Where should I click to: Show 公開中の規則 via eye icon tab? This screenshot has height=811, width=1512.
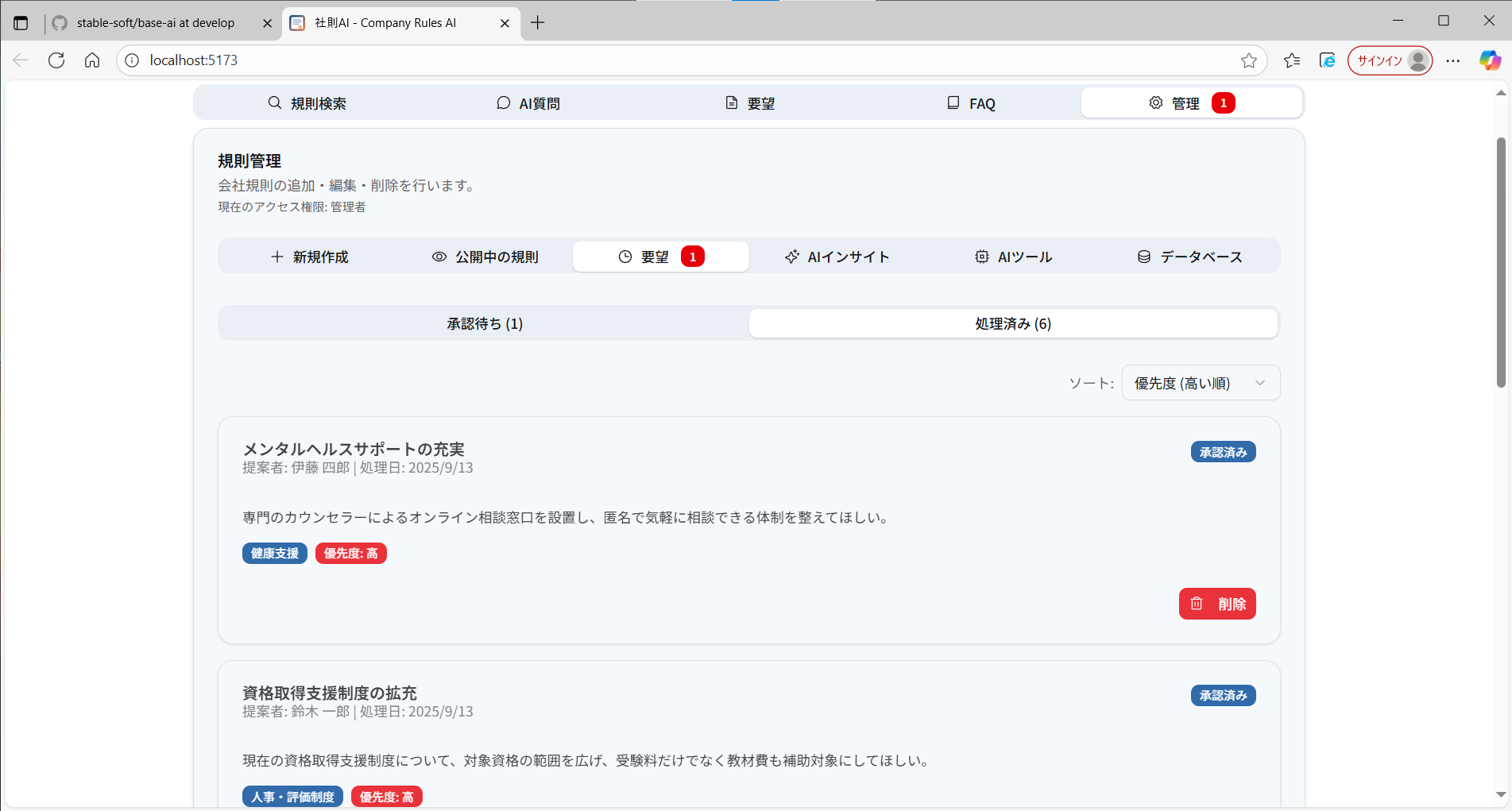tap(485, 257)
